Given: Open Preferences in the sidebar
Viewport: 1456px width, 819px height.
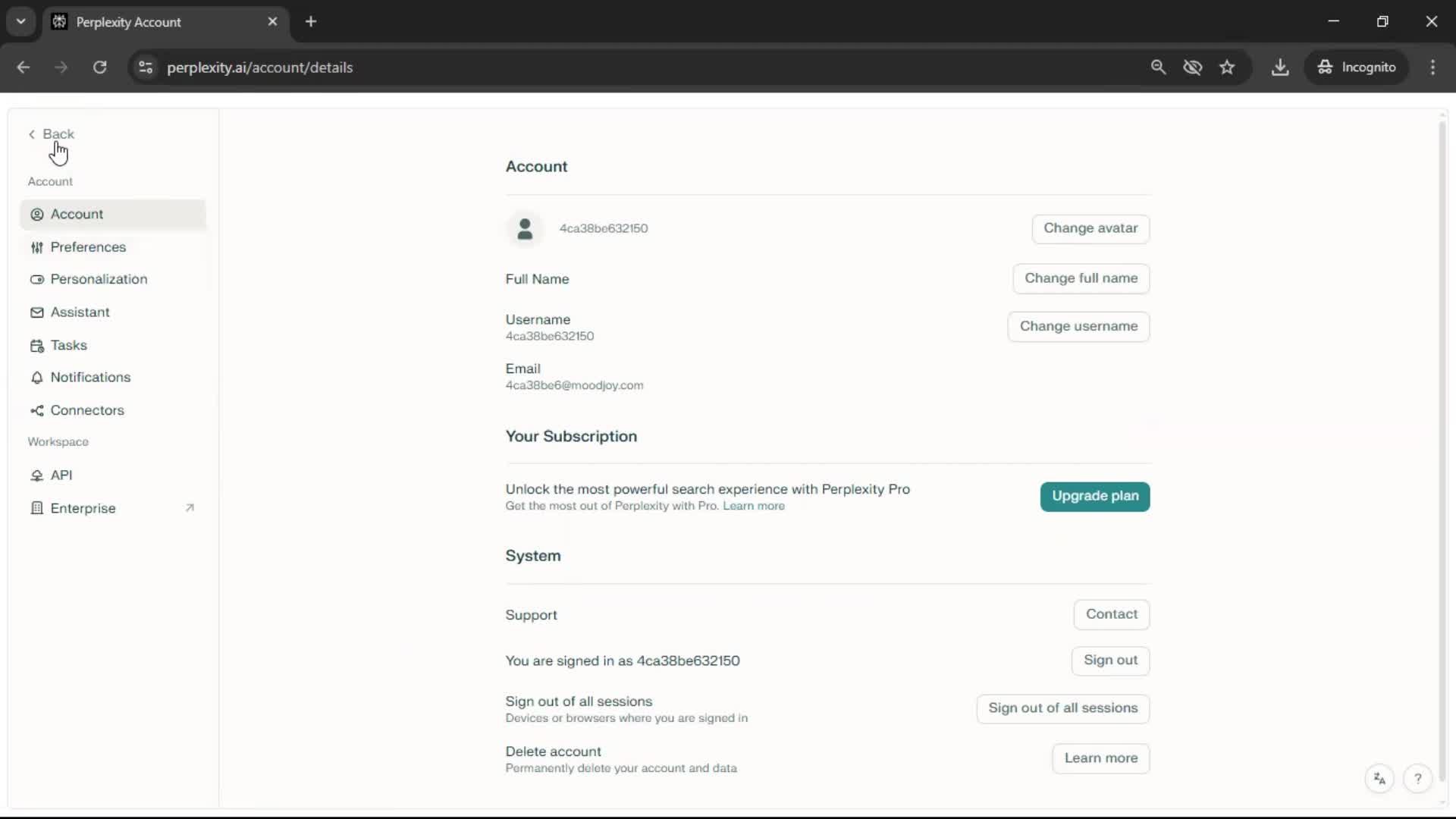Looking at the screenshot, I should pos(88,247).
